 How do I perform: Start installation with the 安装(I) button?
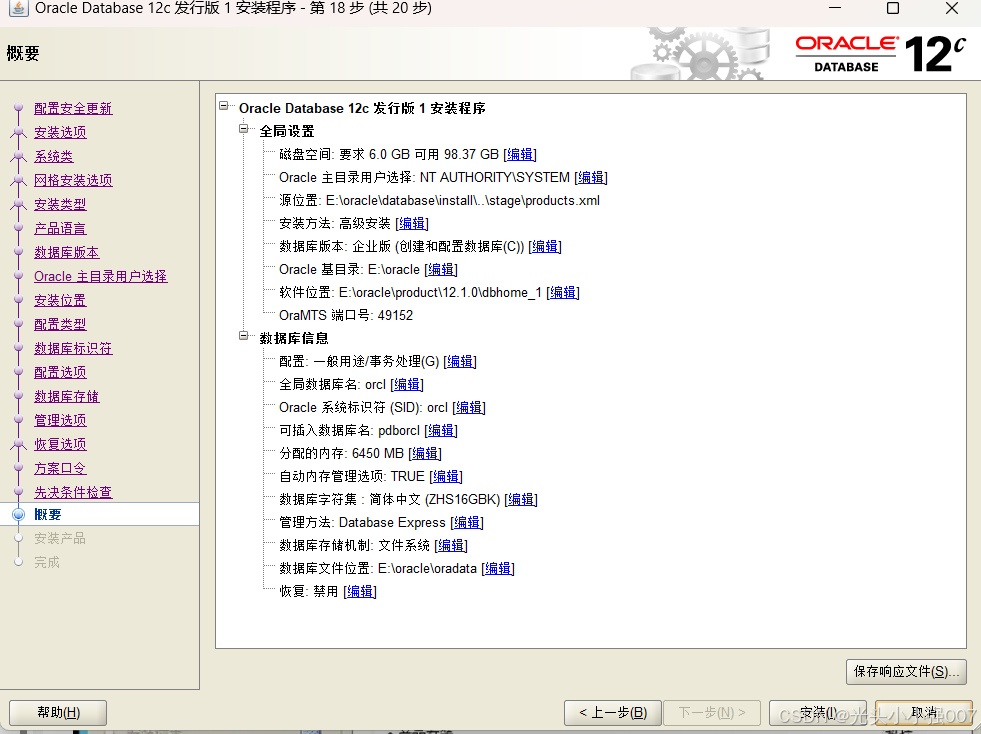coord(818,713)
